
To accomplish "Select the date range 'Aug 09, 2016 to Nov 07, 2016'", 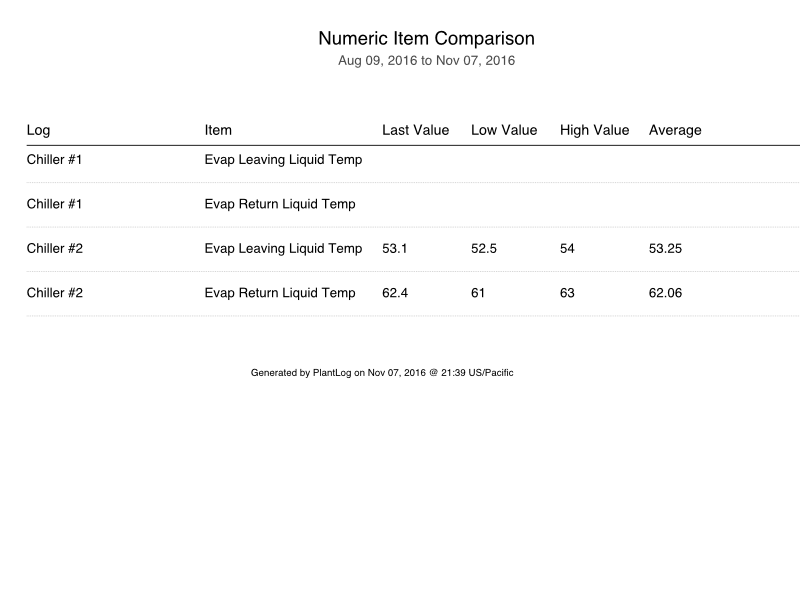I will click(x=427, y=61).
